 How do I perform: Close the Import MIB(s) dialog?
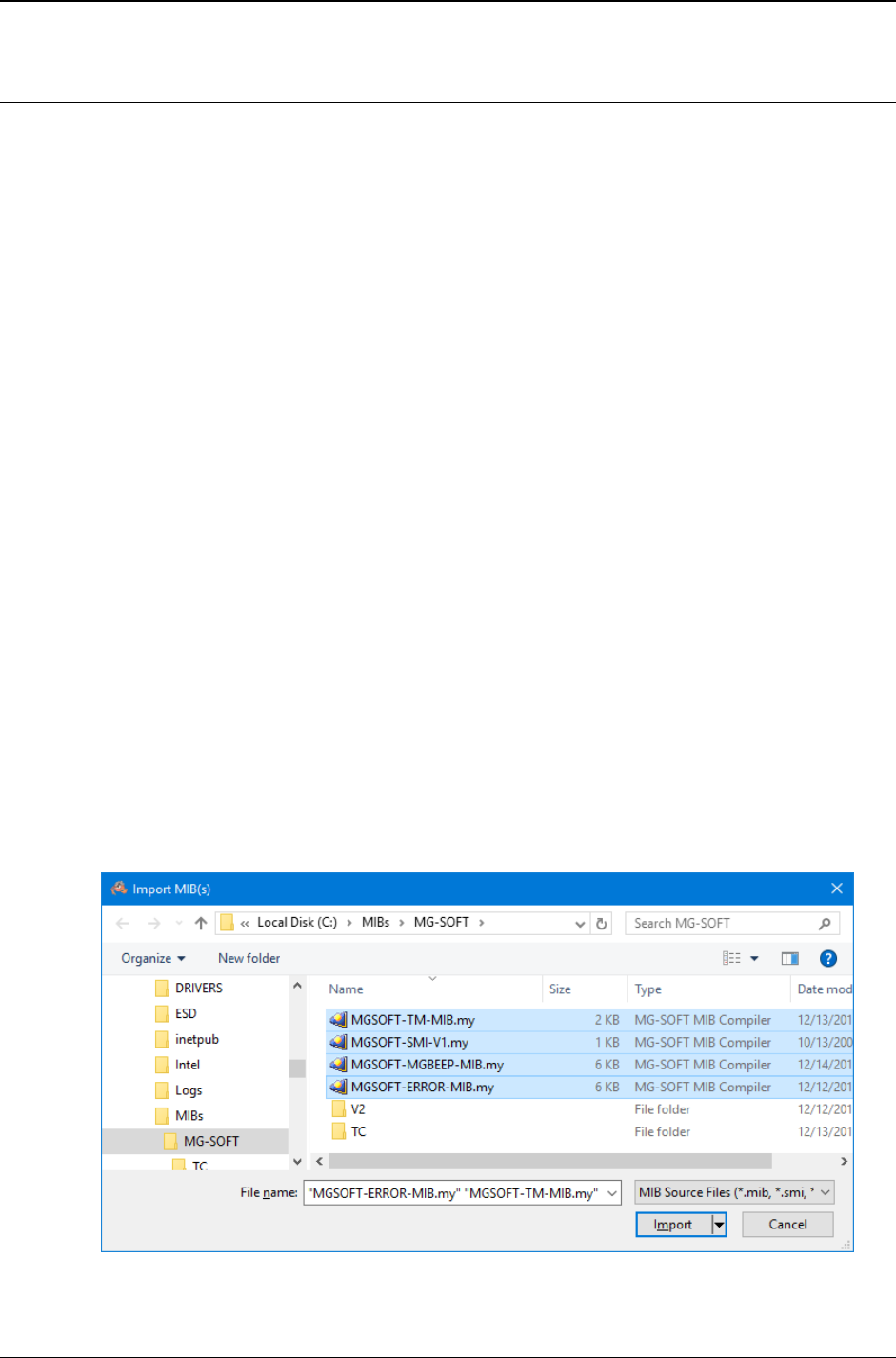(x=837, y=889)
